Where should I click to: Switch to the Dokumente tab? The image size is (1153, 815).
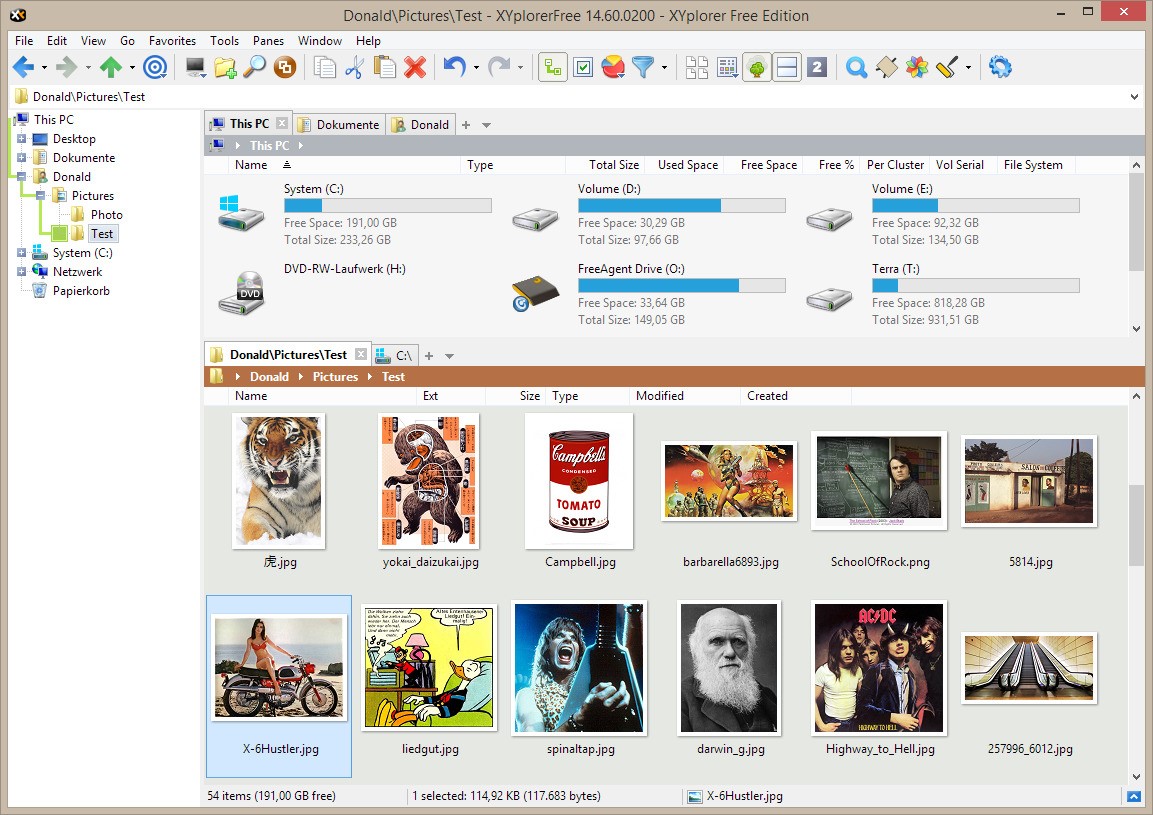pyautogui.click(x=338, y=124)
